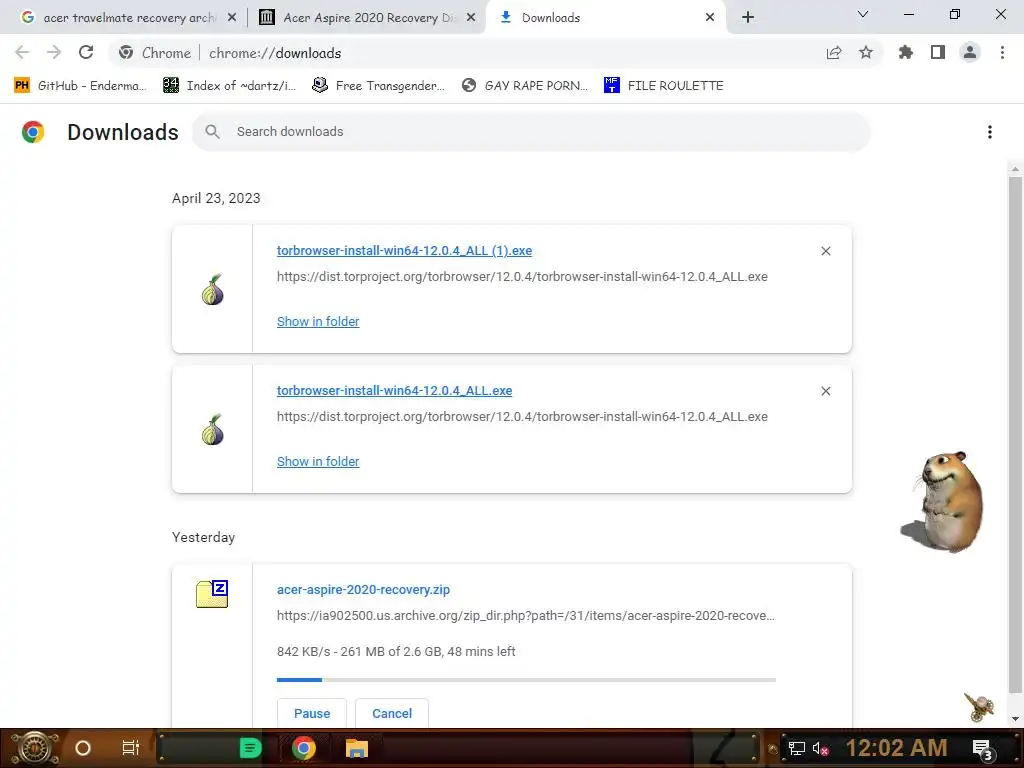Click the zip download progress bar

point(526,680)
